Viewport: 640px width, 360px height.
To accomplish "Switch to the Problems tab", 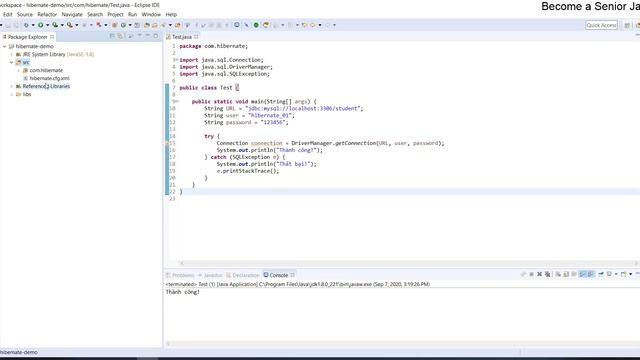I will (180, 275).
